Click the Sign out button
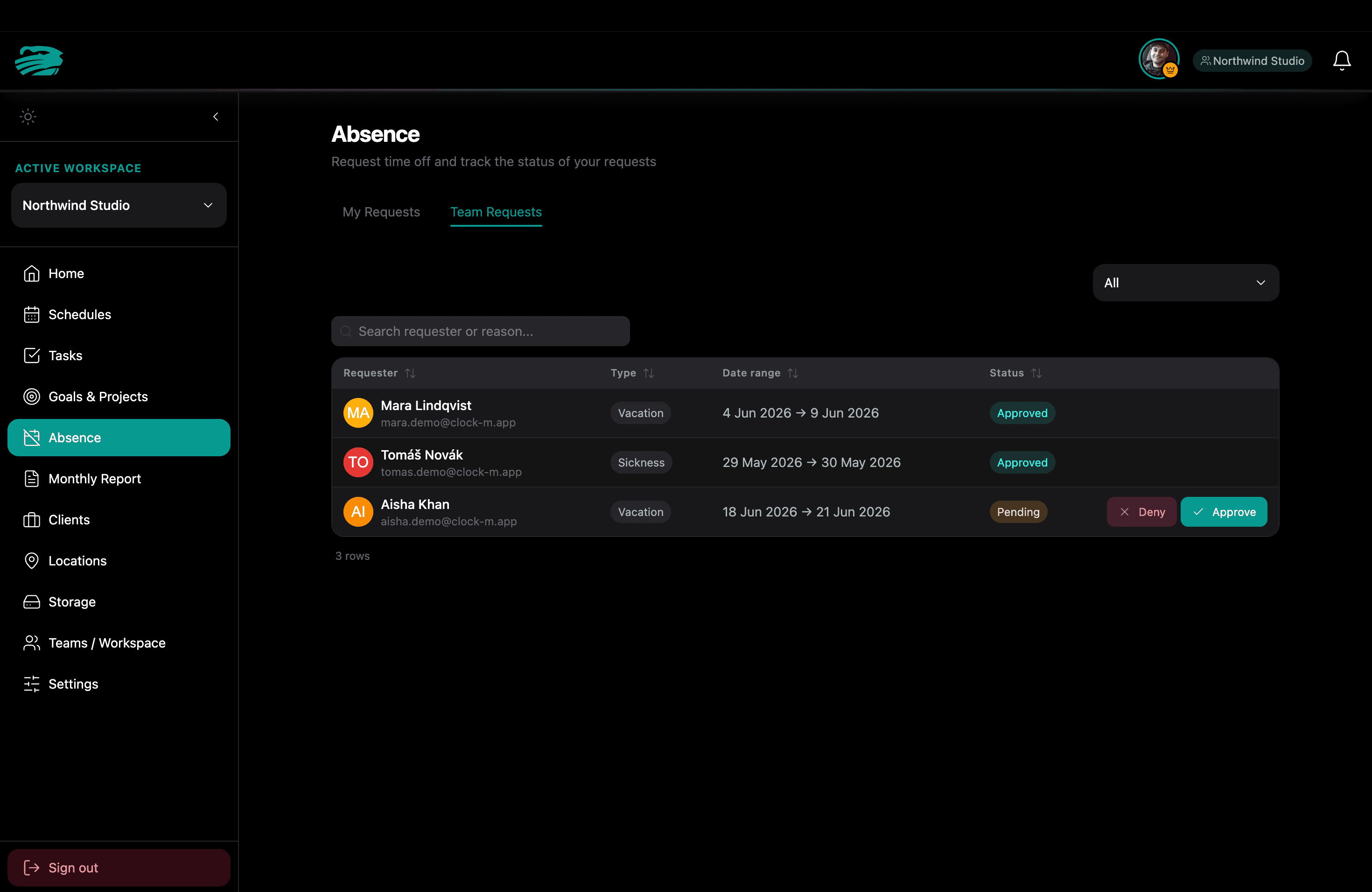Screen dimensions: 1372x892 click(x=119, y=867)
